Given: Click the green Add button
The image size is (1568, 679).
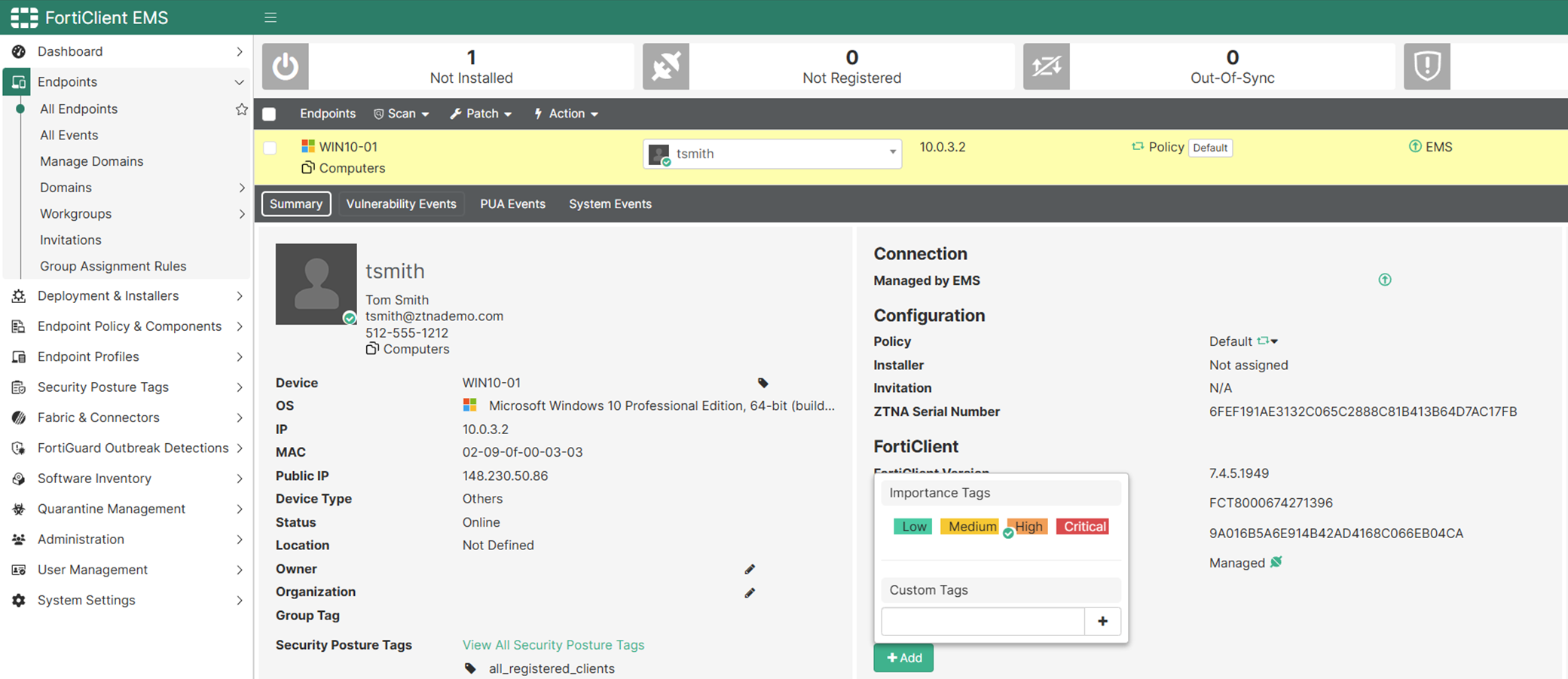Looking at the screenshot, I should click(903, 658).
